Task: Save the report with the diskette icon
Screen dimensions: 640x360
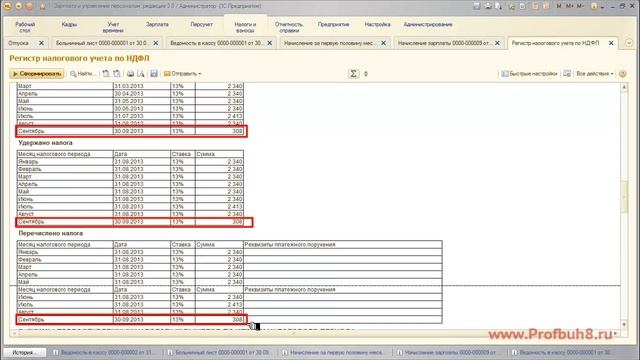Action: pos(154,74)
